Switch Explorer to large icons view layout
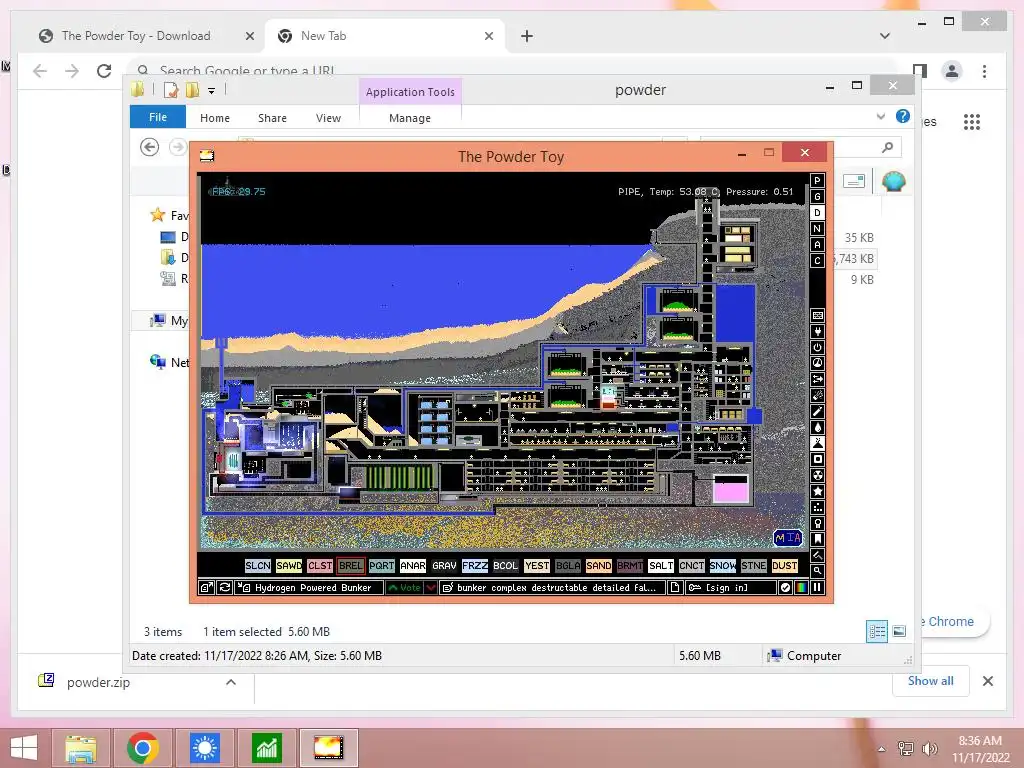Screen dimensions: 1024x768 (x=899, y=631)
